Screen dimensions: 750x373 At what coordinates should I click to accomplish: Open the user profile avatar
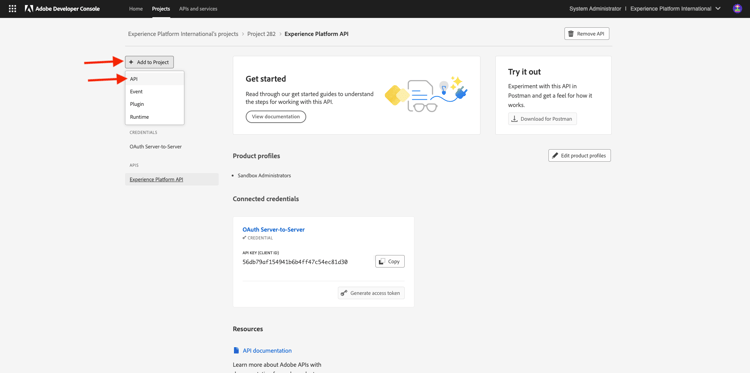pyautogui.click(x=737, y=9)
